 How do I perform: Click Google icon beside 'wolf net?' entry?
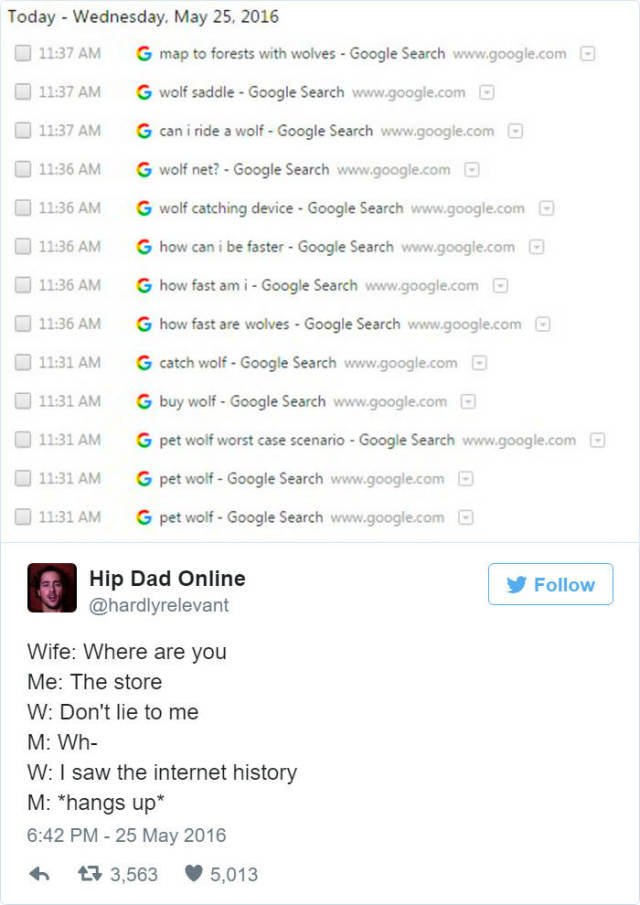click(144, 169)
